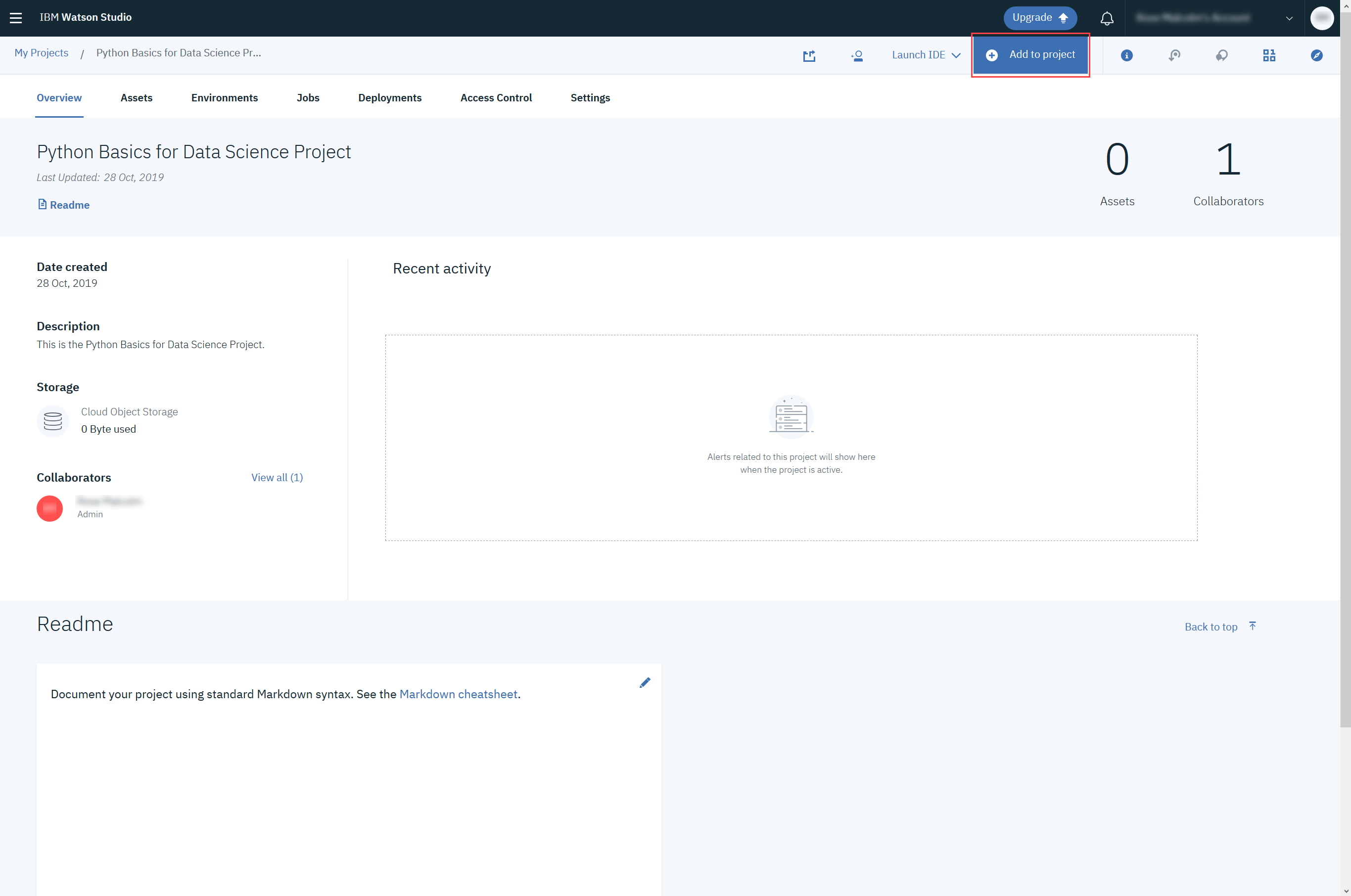
Task: Click the add collaborator icon
Action: tap(857, 55)
